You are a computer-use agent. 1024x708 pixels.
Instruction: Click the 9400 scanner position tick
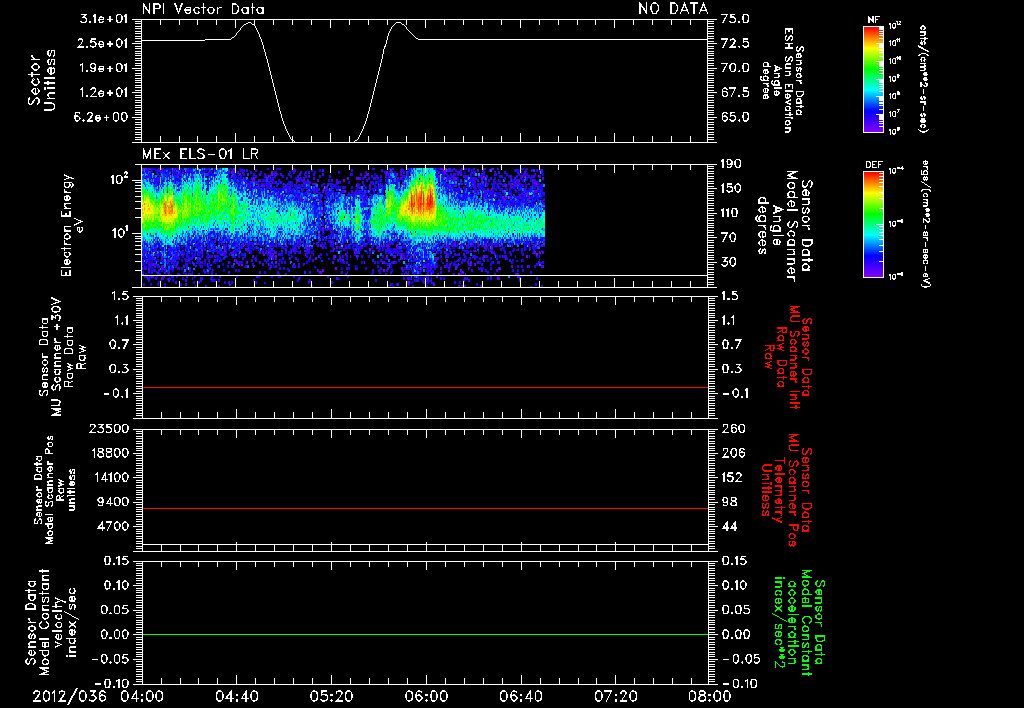(112, 502)
